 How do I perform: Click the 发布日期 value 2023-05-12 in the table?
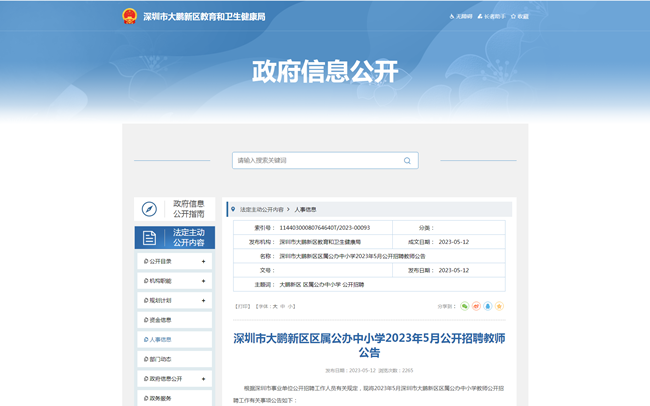click(x=454, y=270)
